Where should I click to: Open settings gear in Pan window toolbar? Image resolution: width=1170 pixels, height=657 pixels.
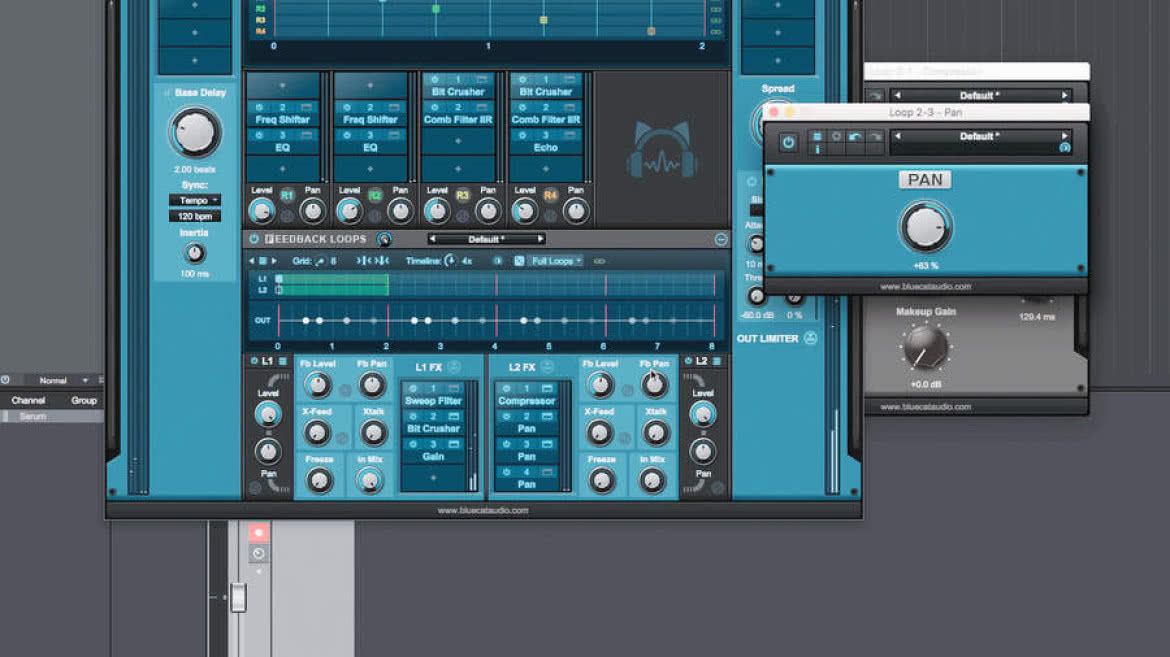coord(836,136)
